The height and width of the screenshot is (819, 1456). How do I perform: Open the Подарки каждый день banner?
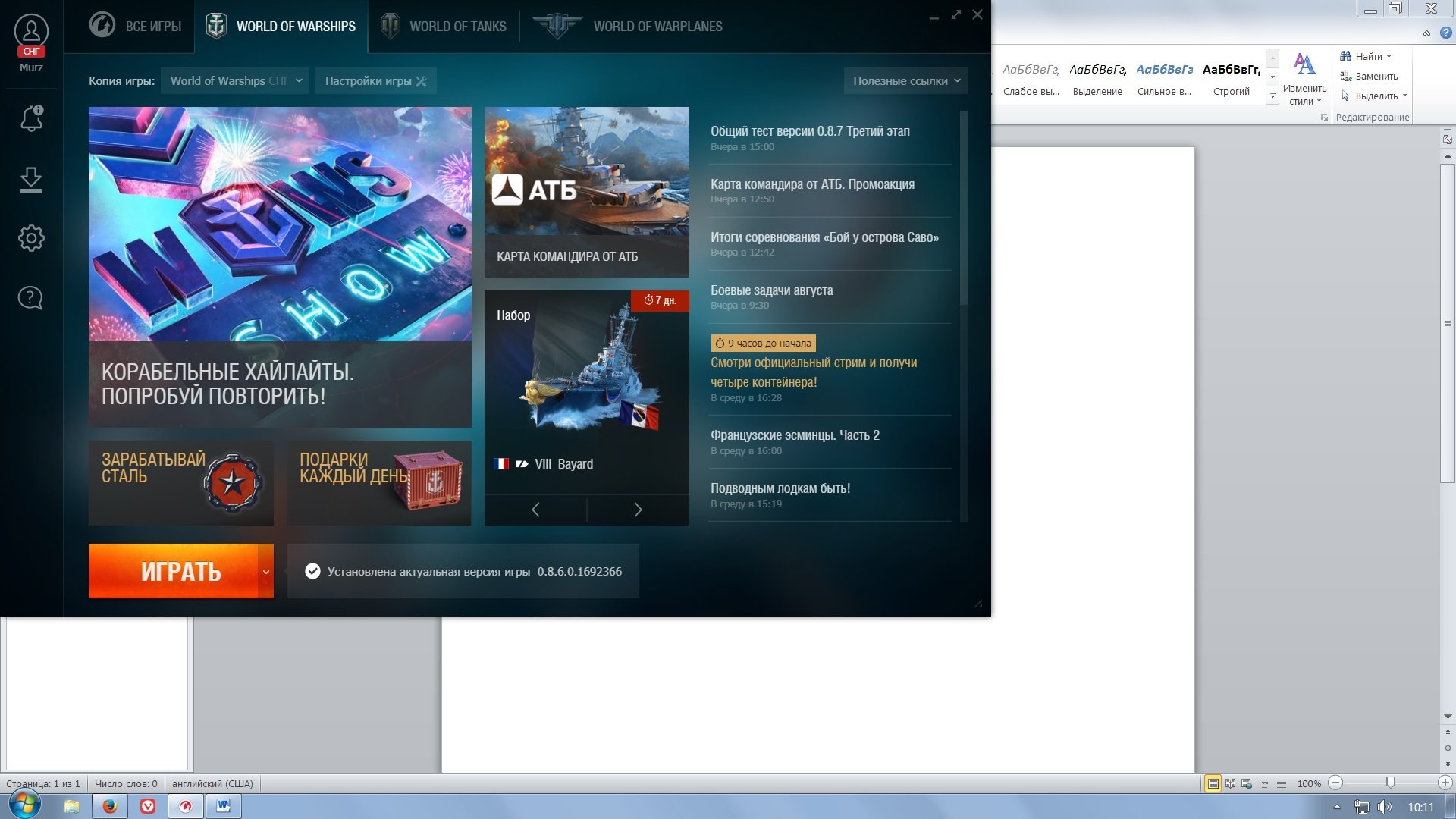(379, 482)
